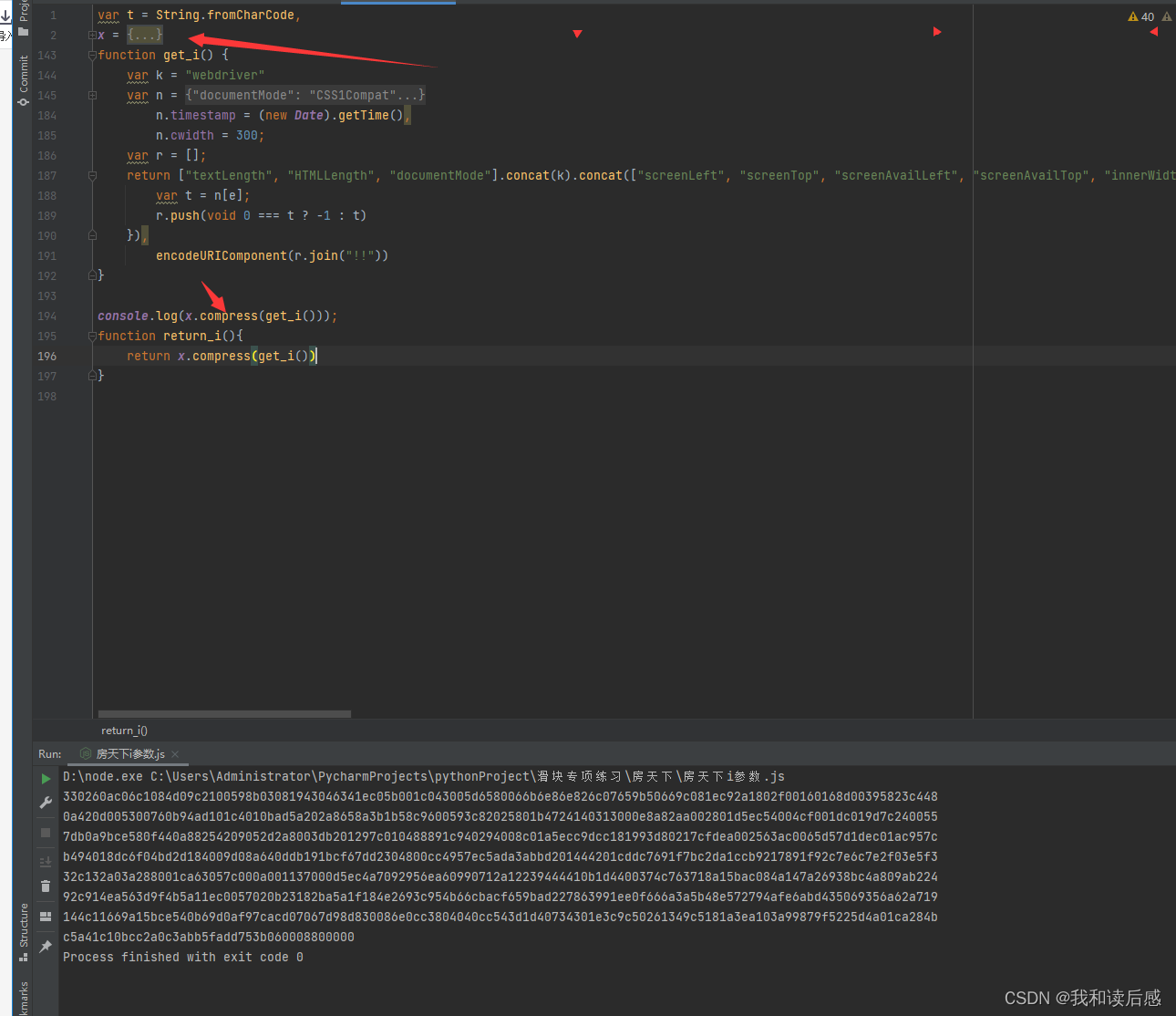This screenshot has height=1016, width=1176.
Task: Click "webdriver" string on line 144
Action: coord(225,75)
